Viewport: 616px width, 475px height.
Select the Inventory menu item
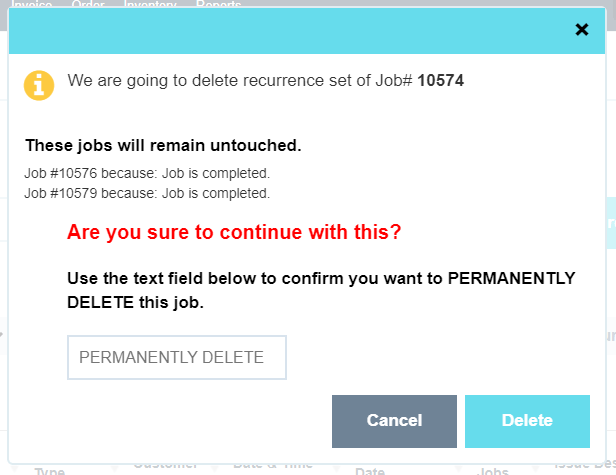(x=150, y=5)
